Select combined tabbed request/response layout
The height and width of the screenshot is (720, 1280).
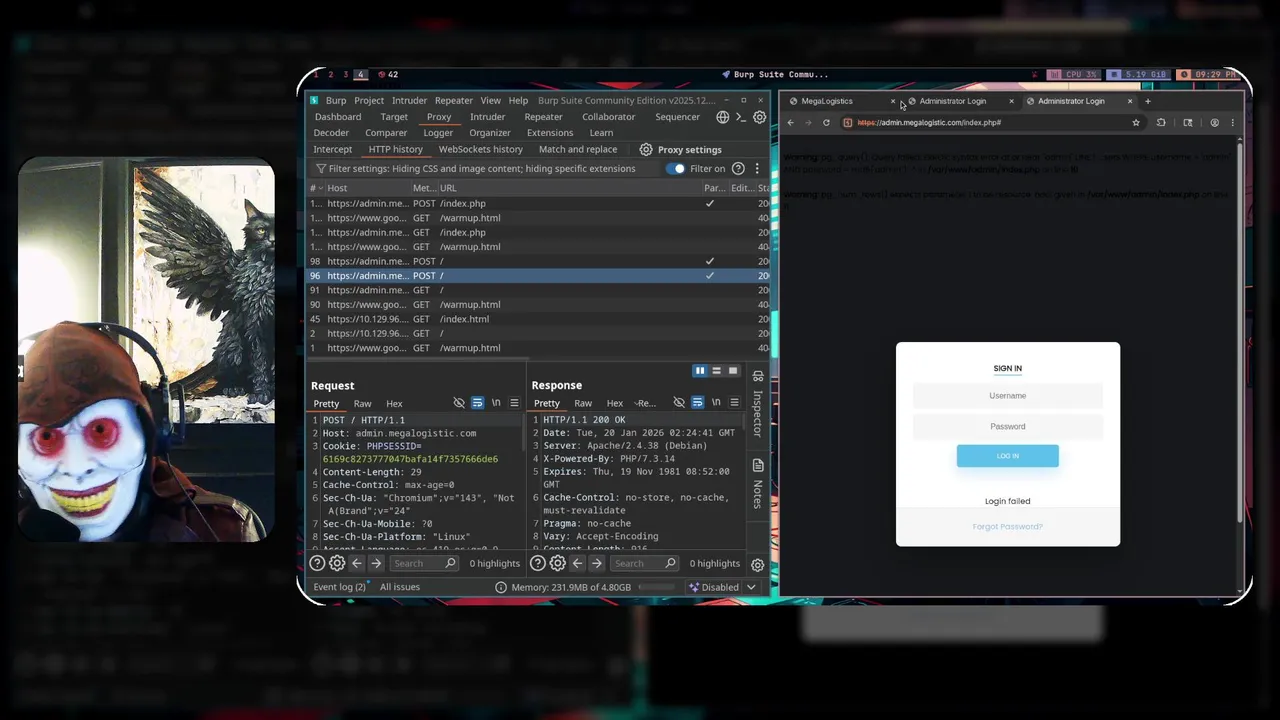click(x=732, y=371)
